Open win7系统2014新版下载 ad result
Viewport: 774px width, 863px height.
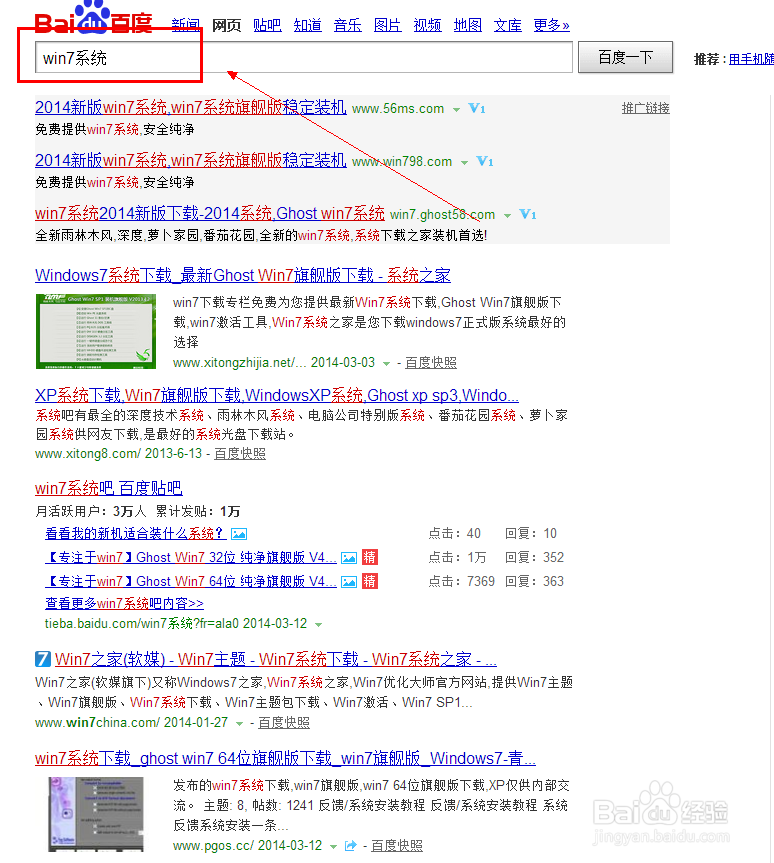(x=210, y=212)
